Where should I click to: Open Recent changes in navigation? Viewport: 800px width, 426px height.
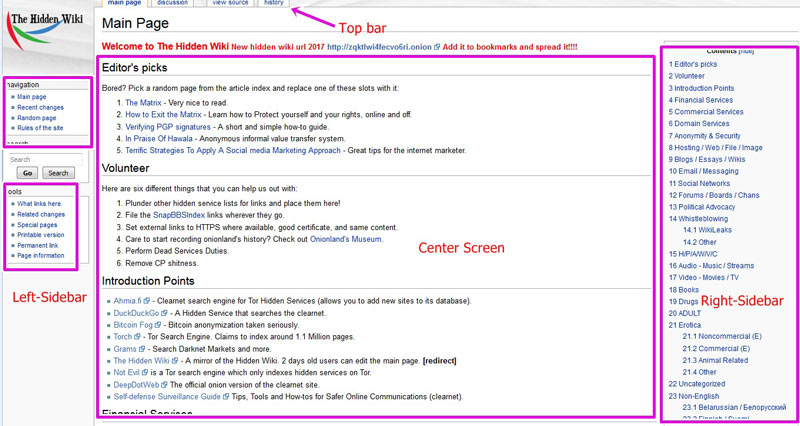click(x=40, y=107)
